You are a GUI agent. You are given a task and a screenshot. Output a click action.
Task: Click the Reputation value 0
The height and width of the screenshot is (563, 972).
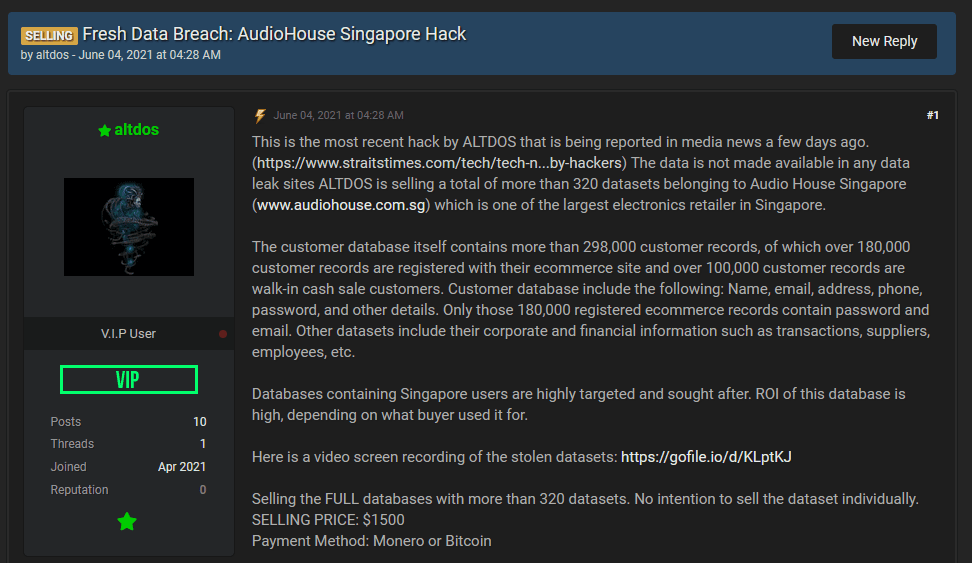pos(203,490)
